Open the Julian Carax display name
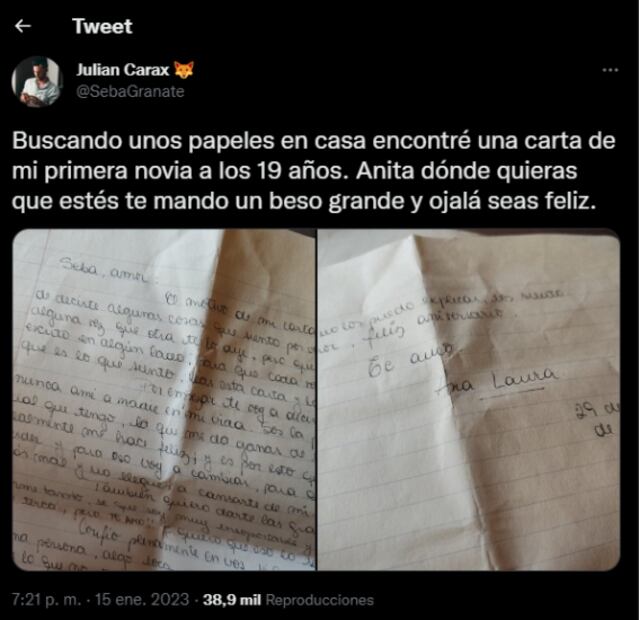This screenshot has height=620, width=639. tap(122, 70)
